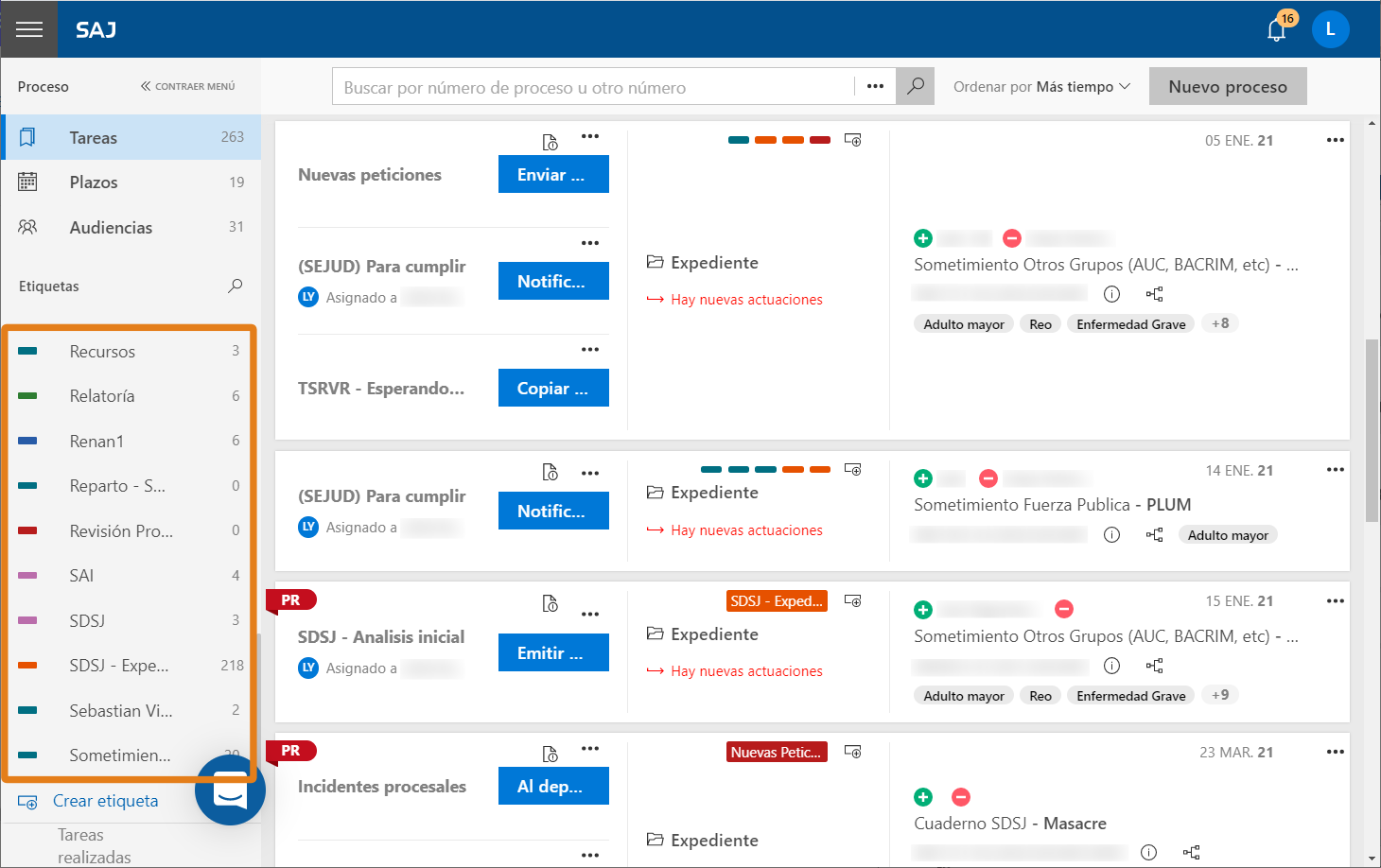Open the floating chat support bubble
1381x868 pixels.
[230, 790]
